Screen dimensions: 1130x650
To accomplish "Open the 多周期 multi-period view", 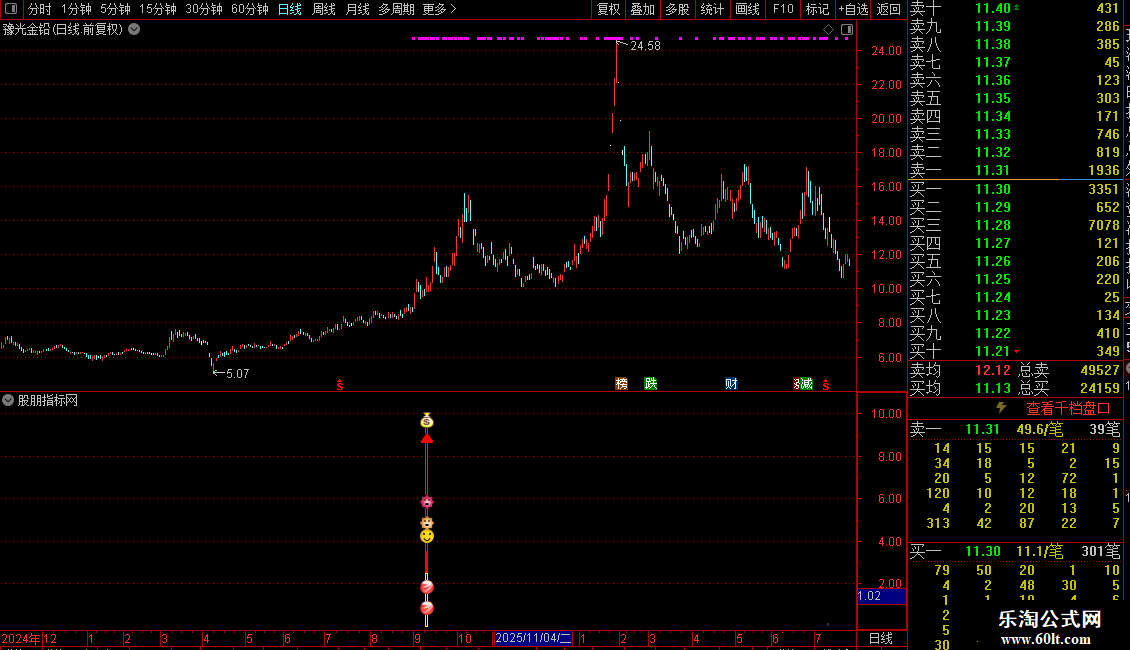I will (x=396, y=9).
